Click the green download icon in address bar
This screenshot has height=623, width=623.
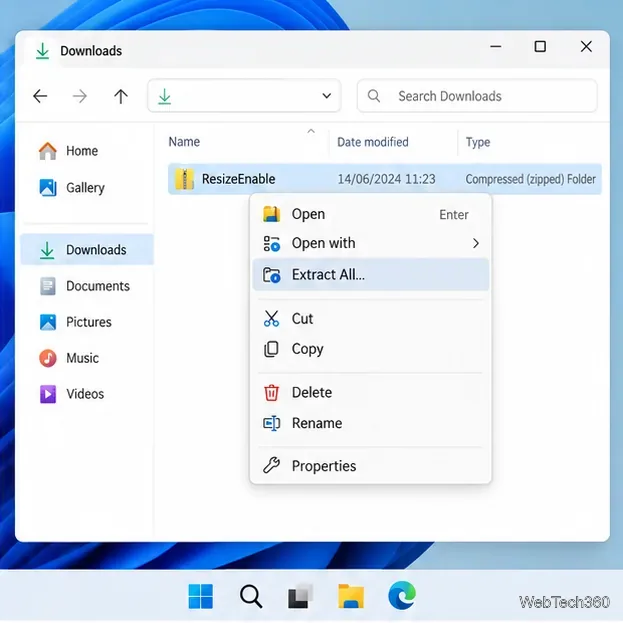pyautogui.click(x=164, y=97)
